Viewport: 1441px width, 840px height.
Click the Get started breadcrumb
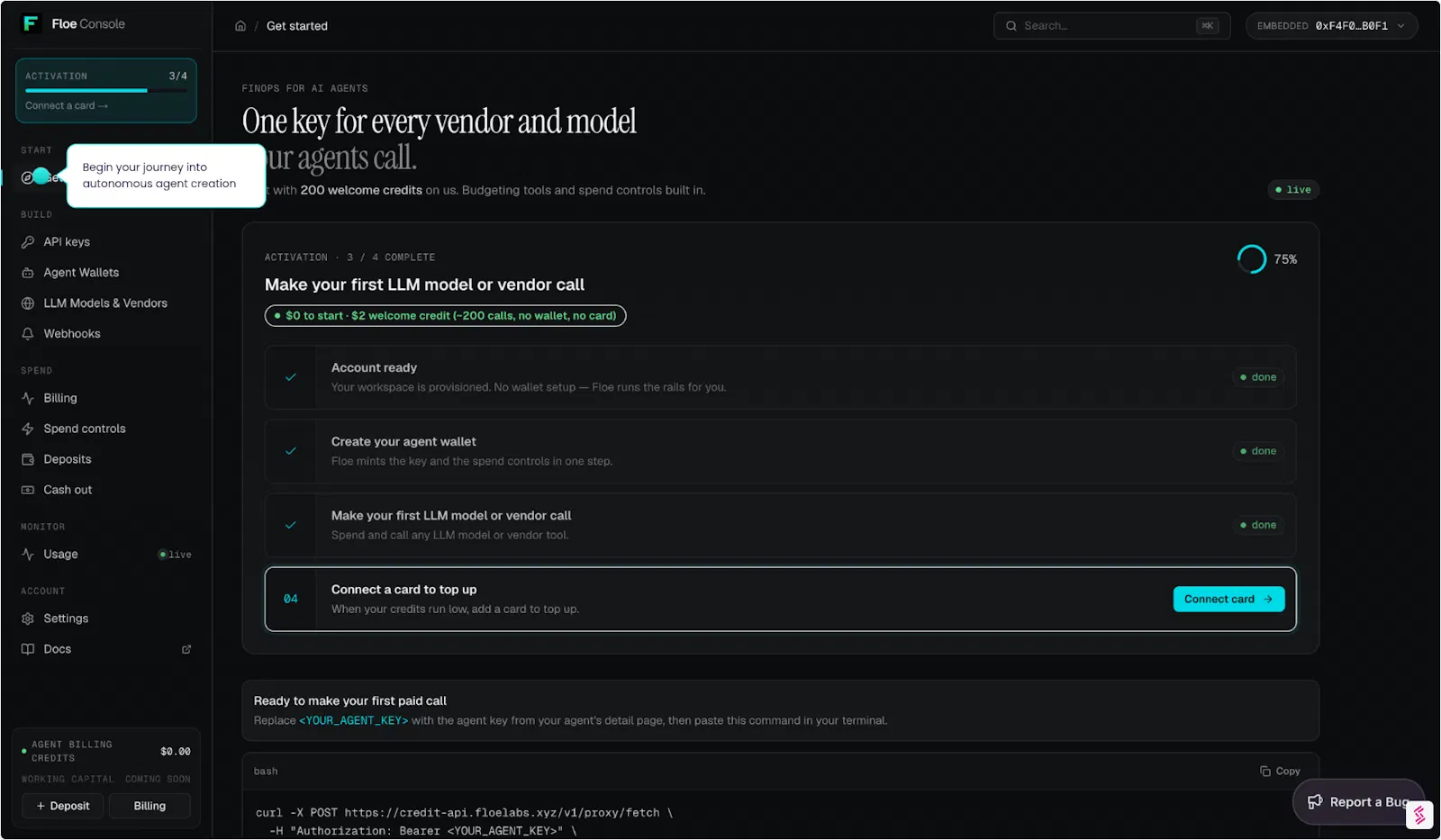[297, 26]
